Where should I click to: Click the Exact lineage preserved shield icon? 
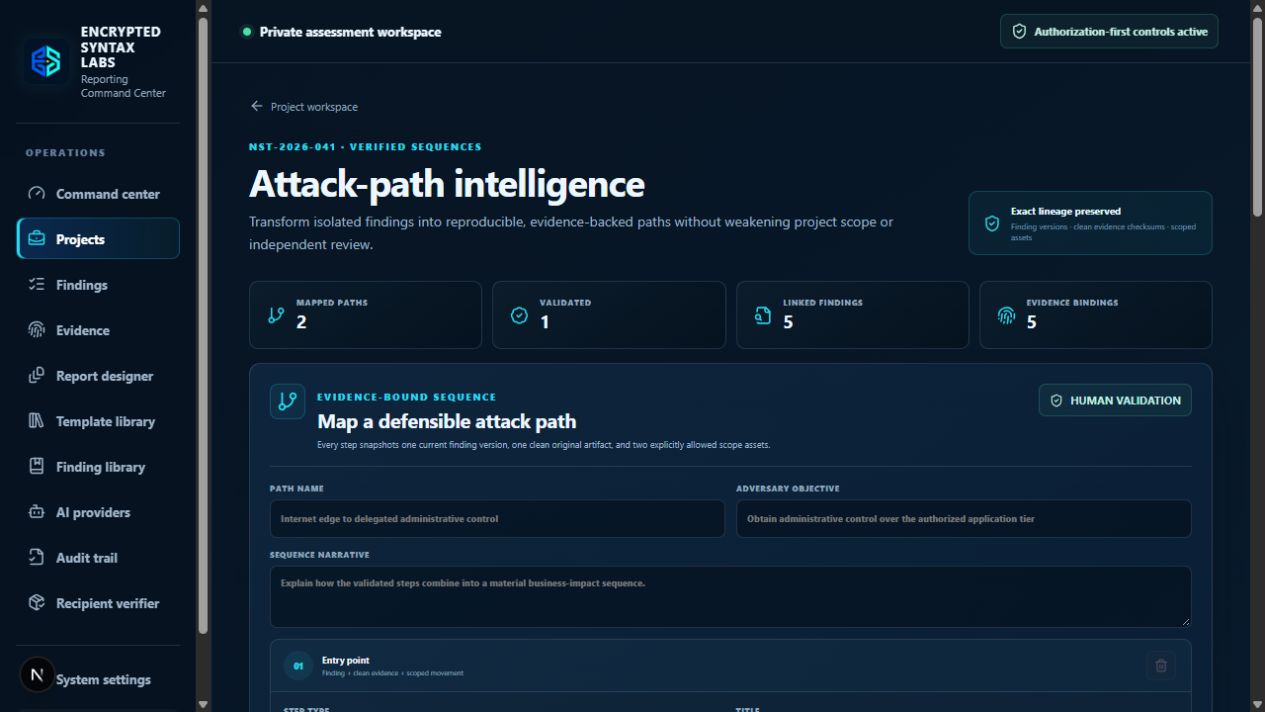992,223
